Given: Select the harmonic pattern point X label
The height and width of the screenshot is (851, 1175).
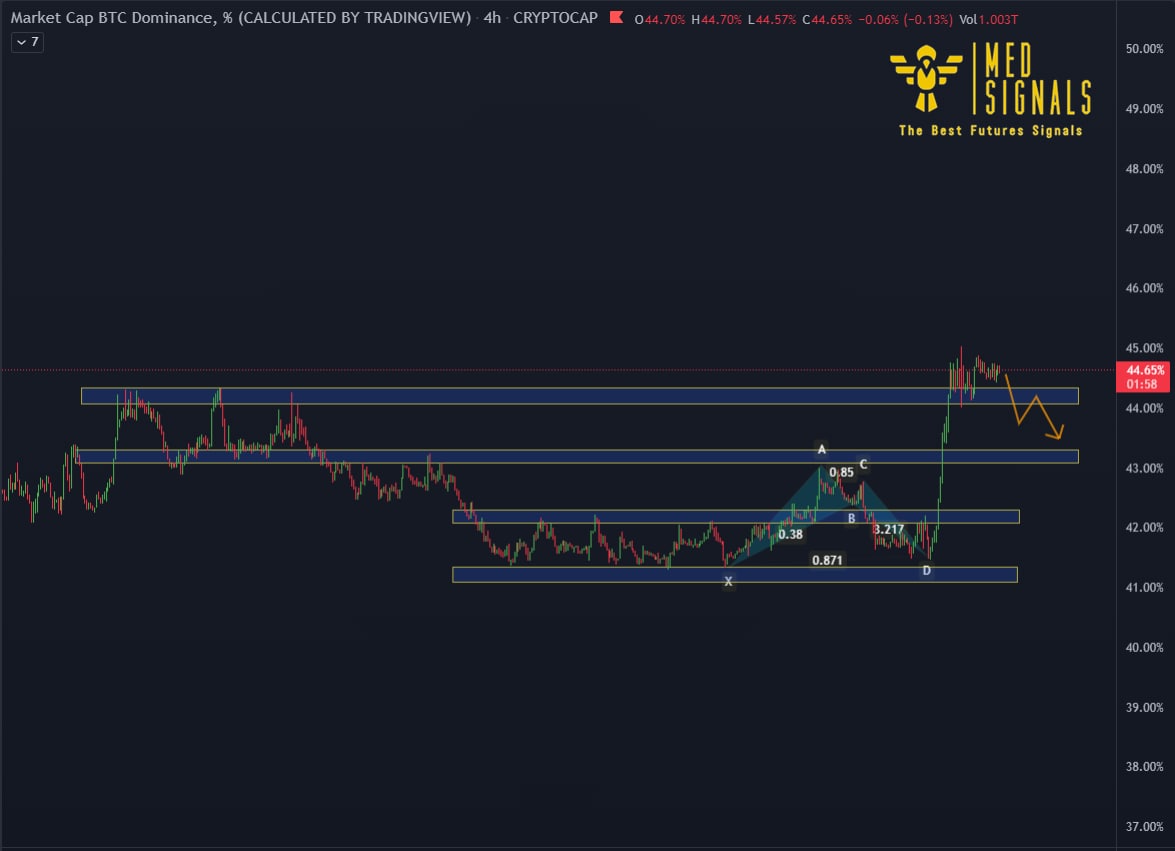Looking at the screenshot, I should (x=728, y=581).
